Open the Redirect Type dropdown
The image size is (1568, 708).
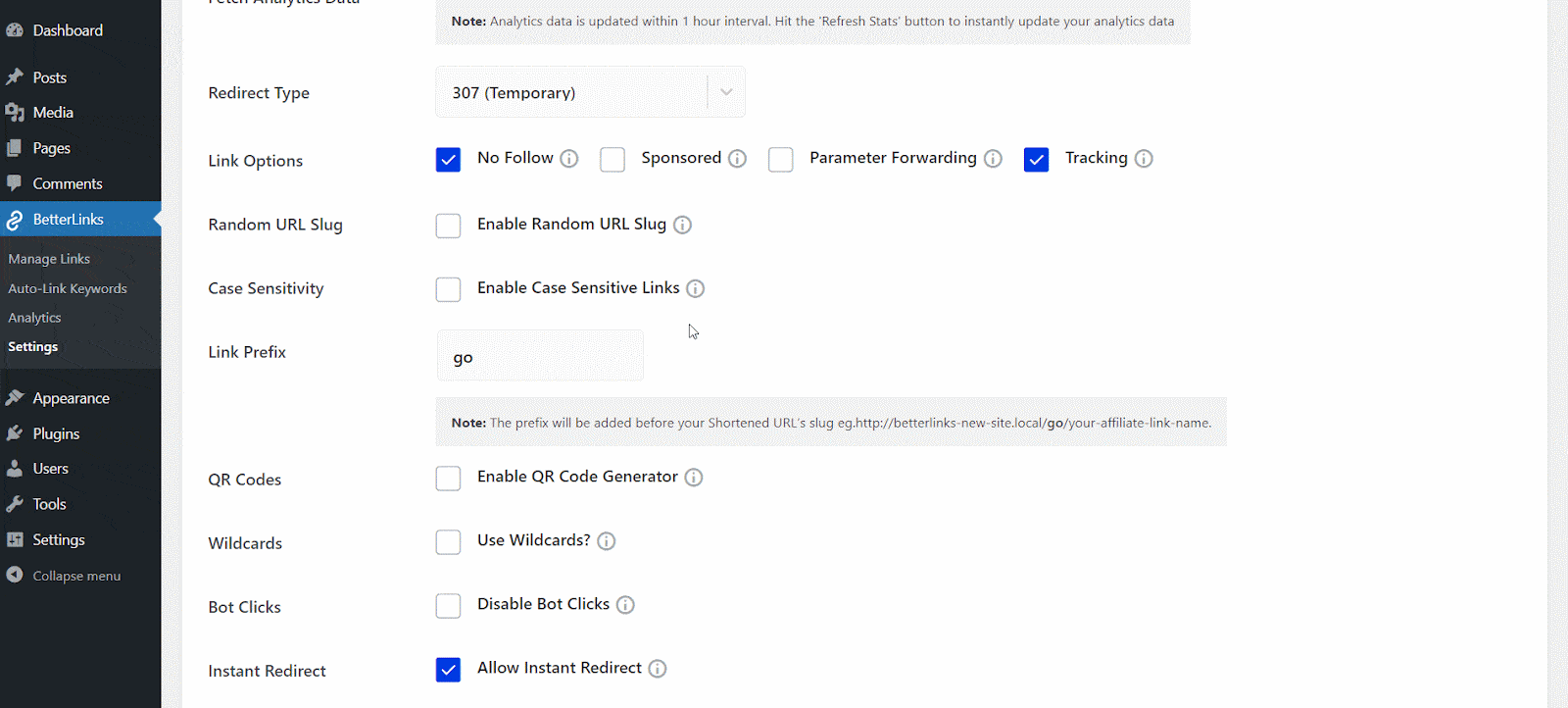[589, 91]
